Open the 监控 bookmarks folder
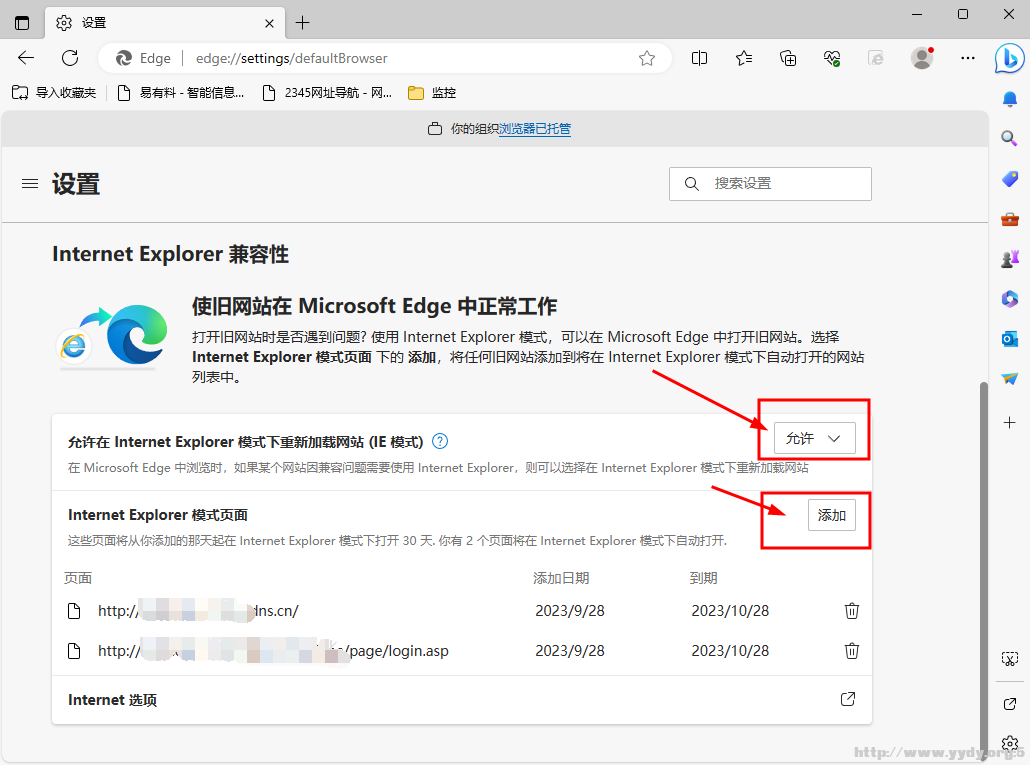The image size is (1030, 765). coord(432,93)
